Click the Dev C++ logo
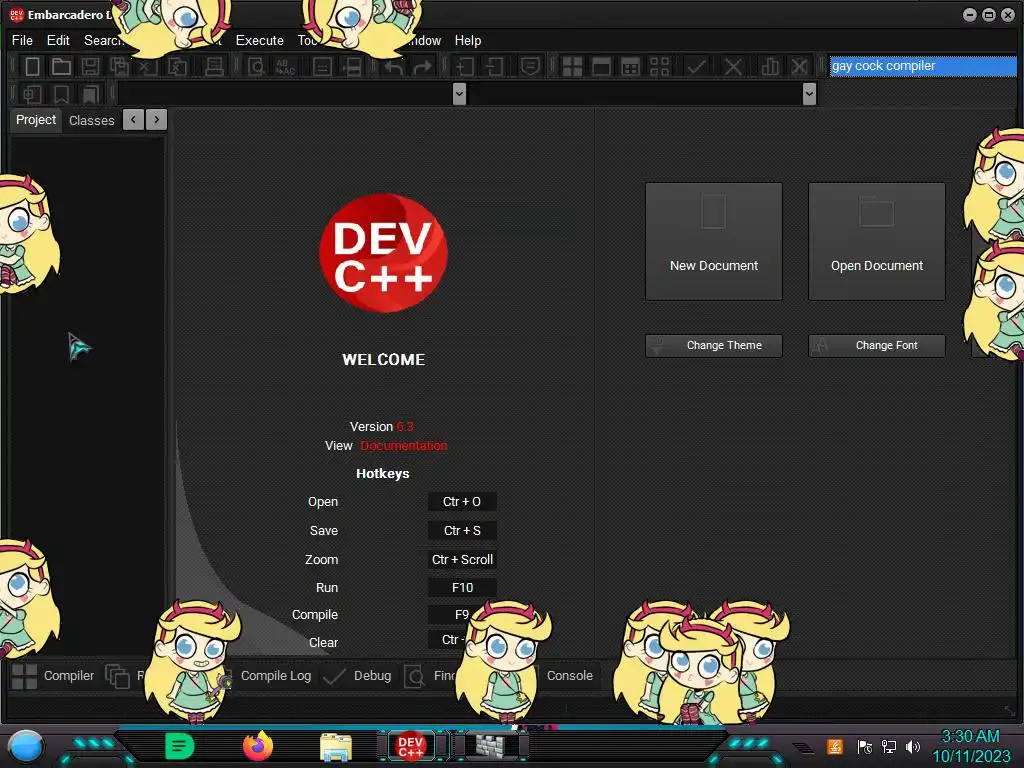The image size is (1024, 768). coord(383,252)
